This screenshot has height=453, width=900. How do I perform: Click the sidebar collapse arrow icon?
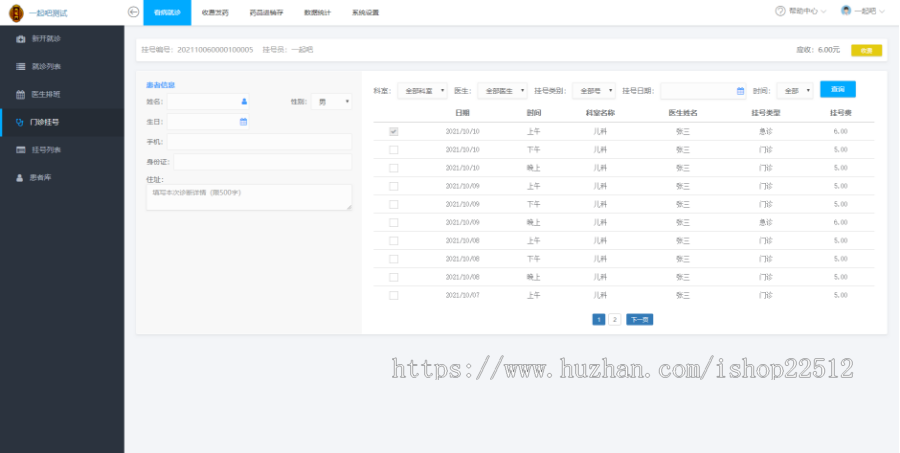(134, 12)
